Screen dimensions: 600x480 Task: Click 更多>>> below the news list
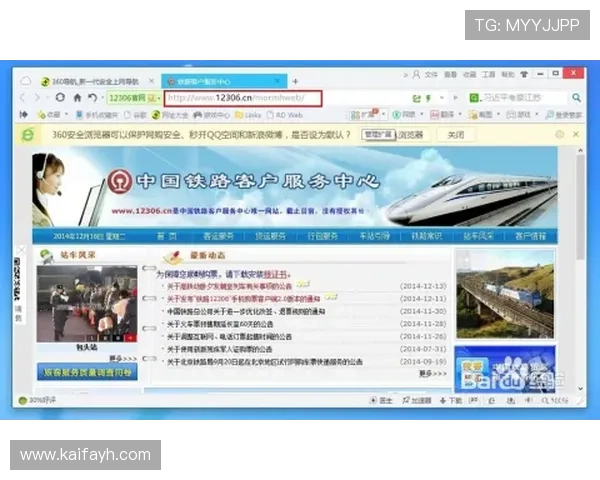click(x=432, y=373)
